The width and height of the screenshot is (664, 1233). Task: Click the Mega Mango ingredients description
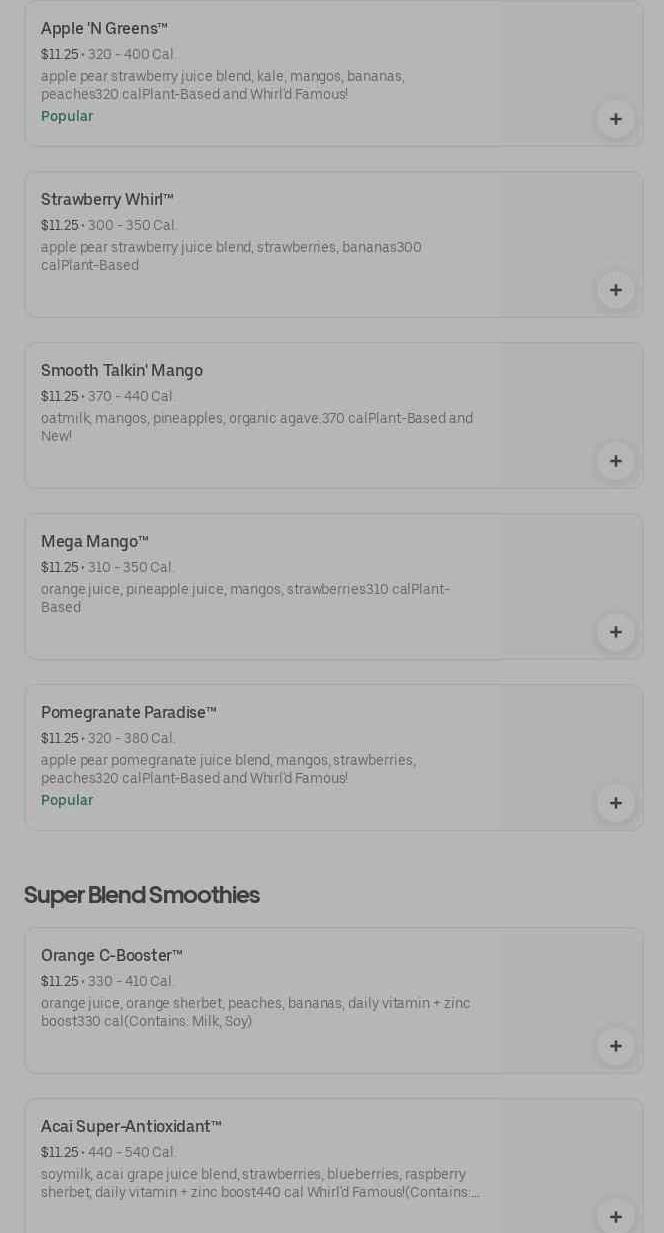[x=245, y=598]
